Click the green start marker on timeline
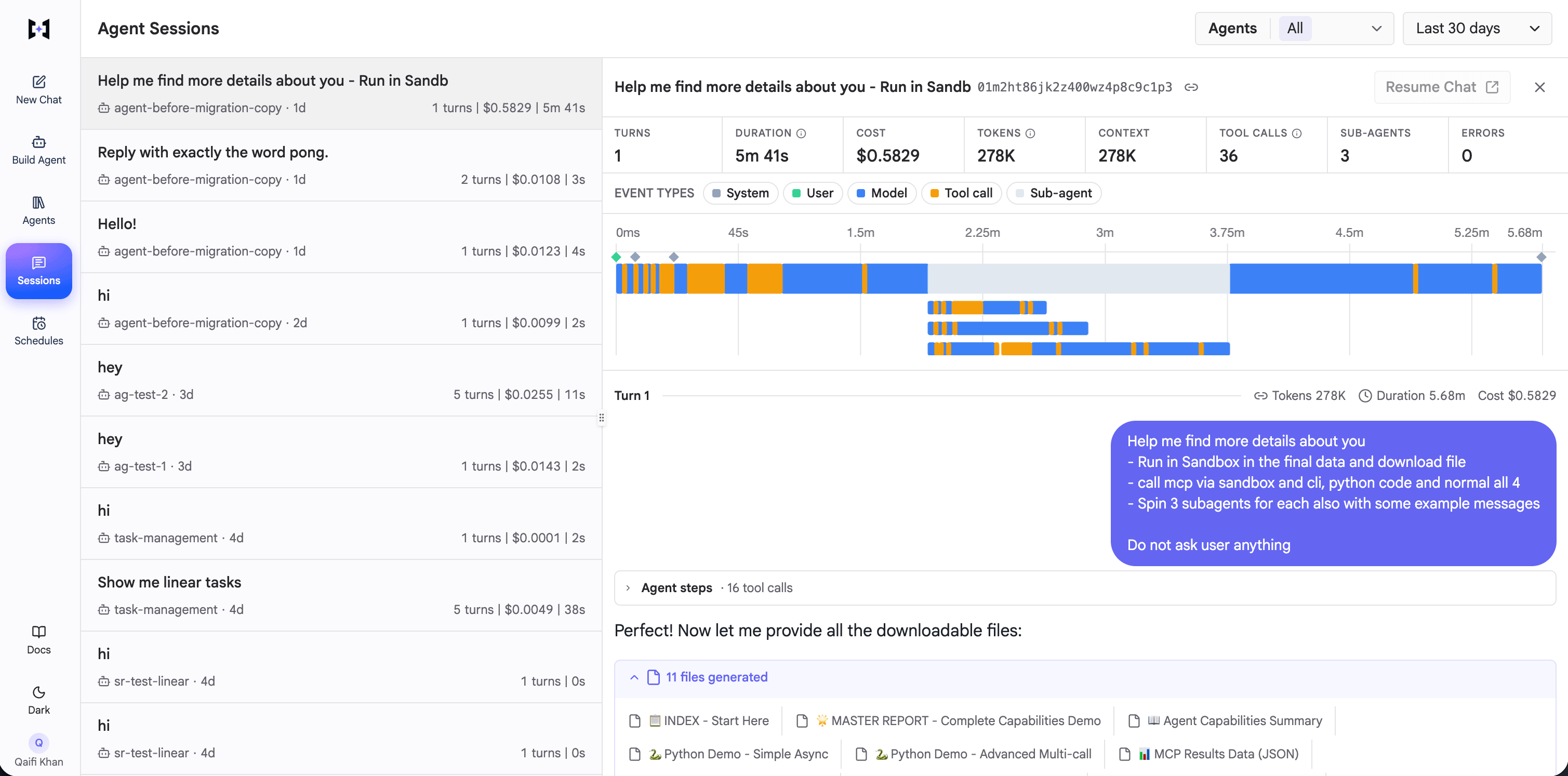The height and width of the screenshot is (776, 1568). pyautogui.click(x=617, y=257)
